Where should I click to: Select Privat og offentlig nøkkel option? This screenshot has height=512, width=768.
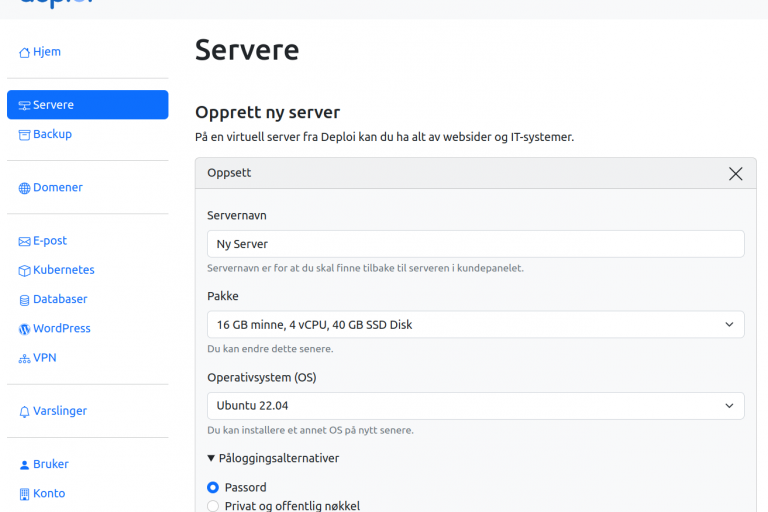213,506
